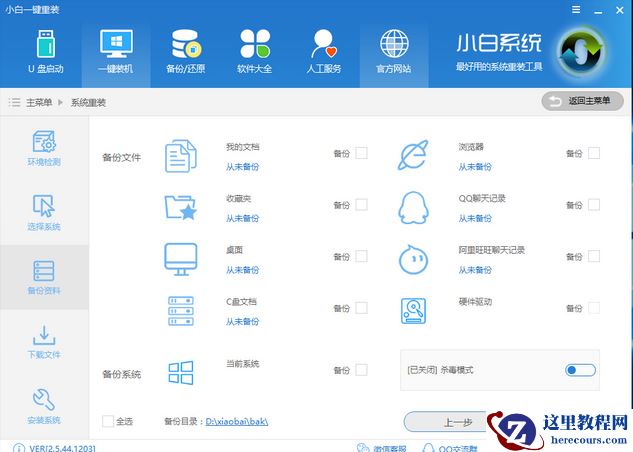Select 选择系统 step in sidebar

tap(44, 213)
